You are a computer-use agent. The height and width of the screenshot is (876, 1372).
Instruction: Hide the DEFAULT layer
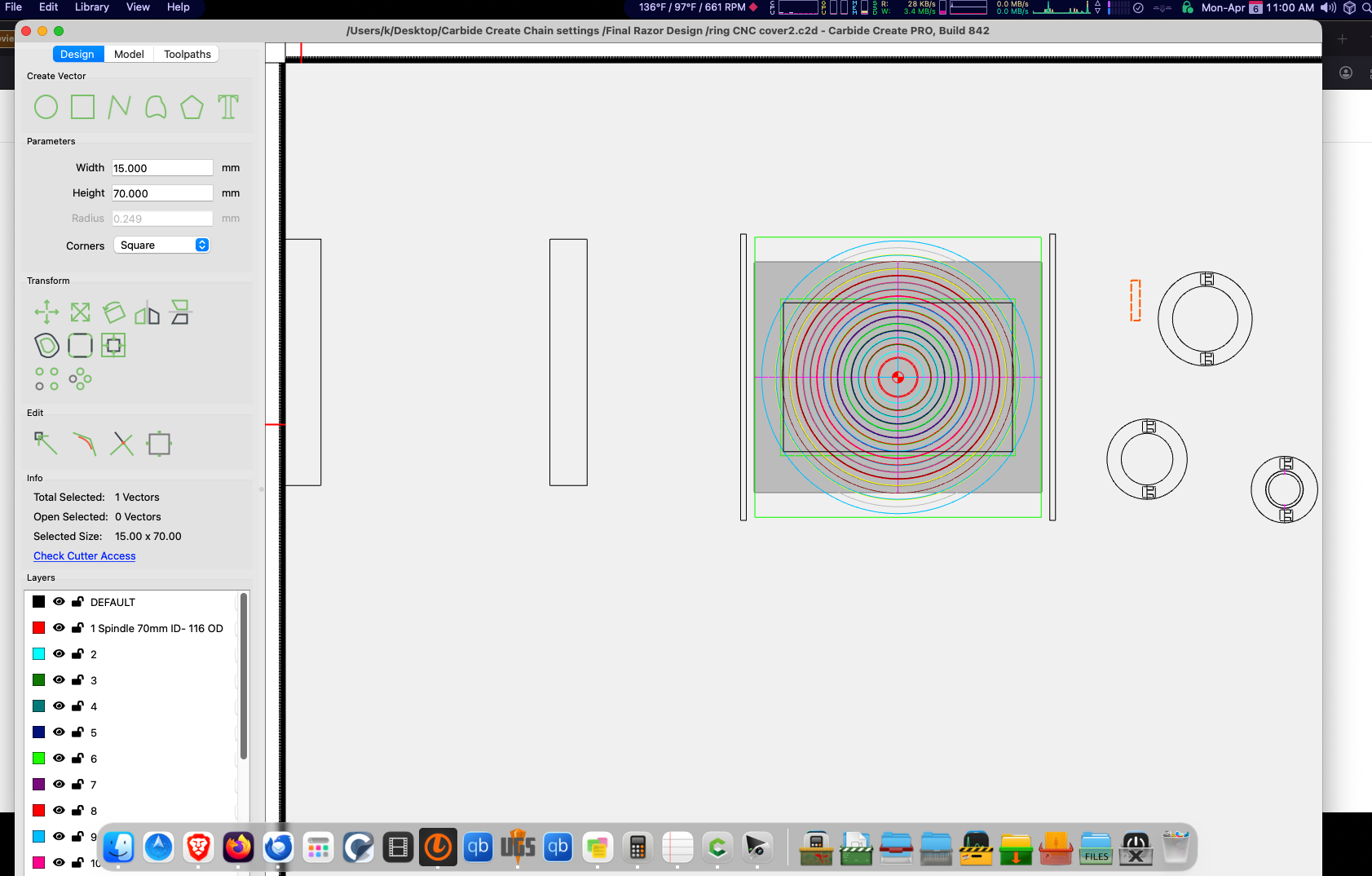point(59,601)
